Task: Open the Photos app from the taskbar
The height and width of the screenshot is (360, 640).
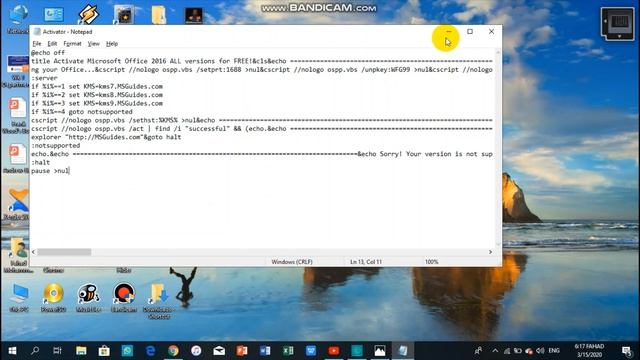Action: point(380,351)
